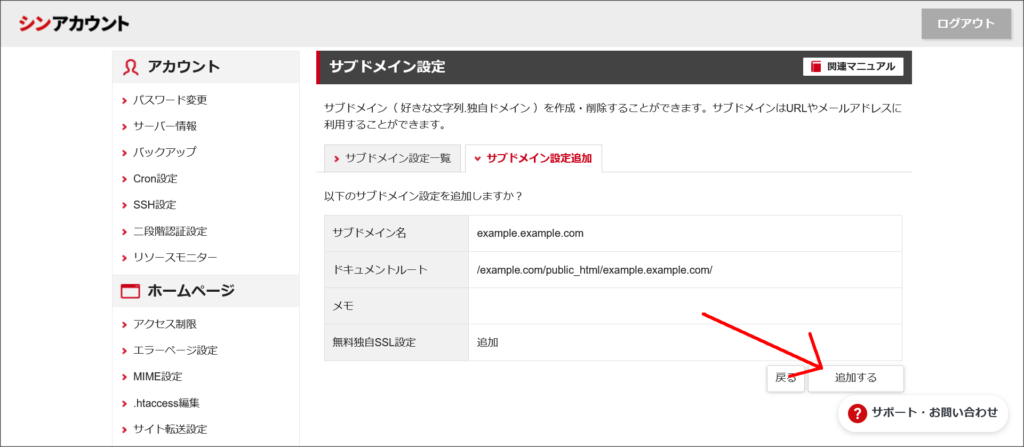Click the アカウント person icon heading
1024x447 pixels.
coord(130,67)
